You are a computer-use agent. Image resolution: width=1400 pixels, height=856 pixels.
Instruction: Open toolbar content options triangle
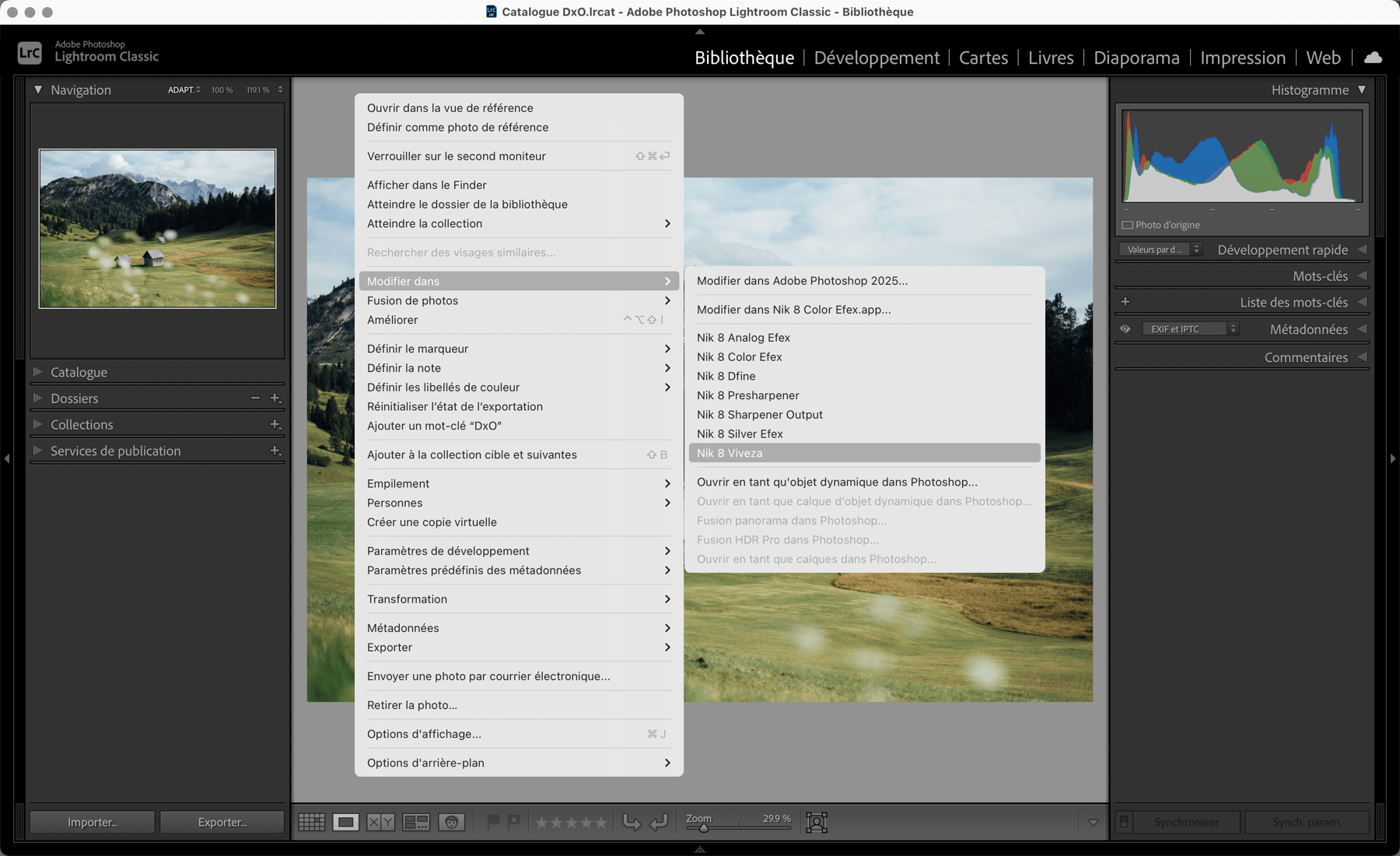click(x=1093, y=823)
